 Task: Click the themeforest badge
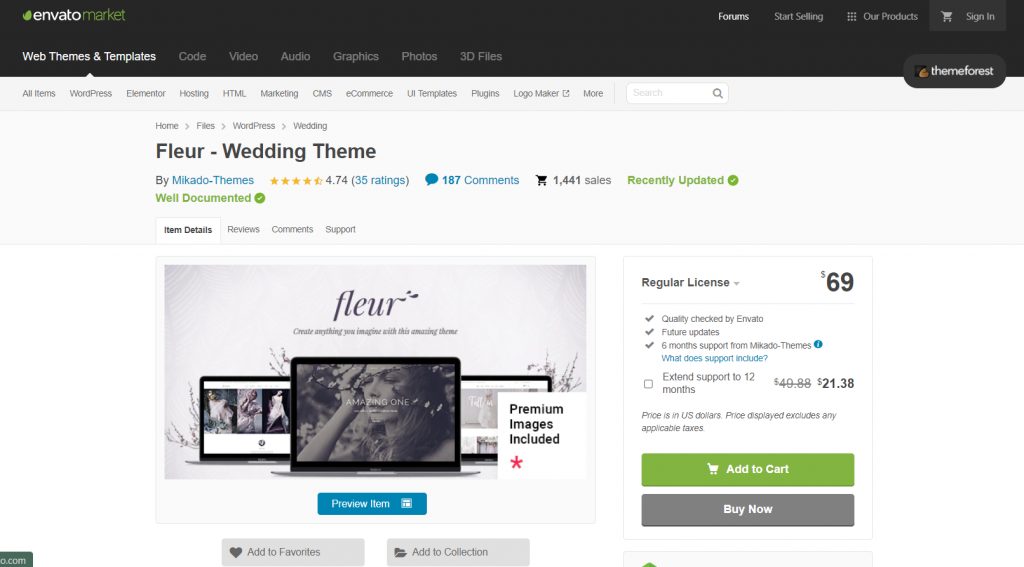tap(954, 71)
